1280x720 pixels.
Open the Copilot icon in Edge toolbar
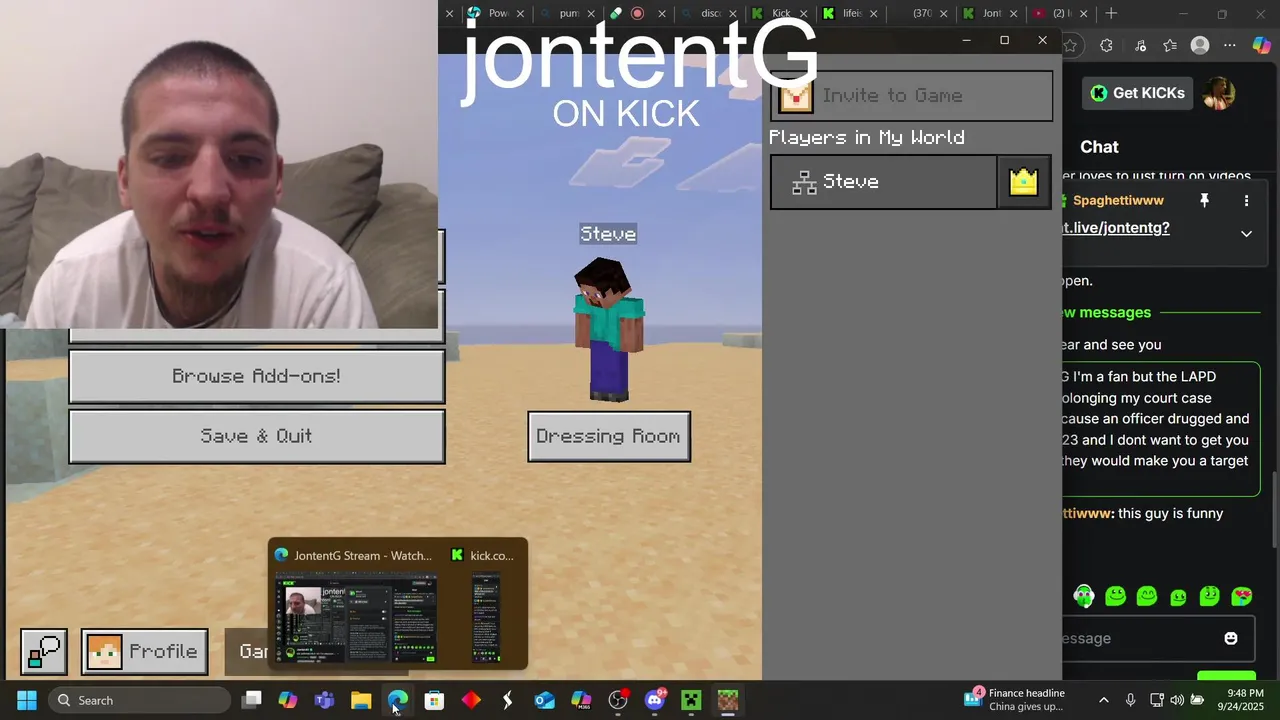coord(1261,45)
